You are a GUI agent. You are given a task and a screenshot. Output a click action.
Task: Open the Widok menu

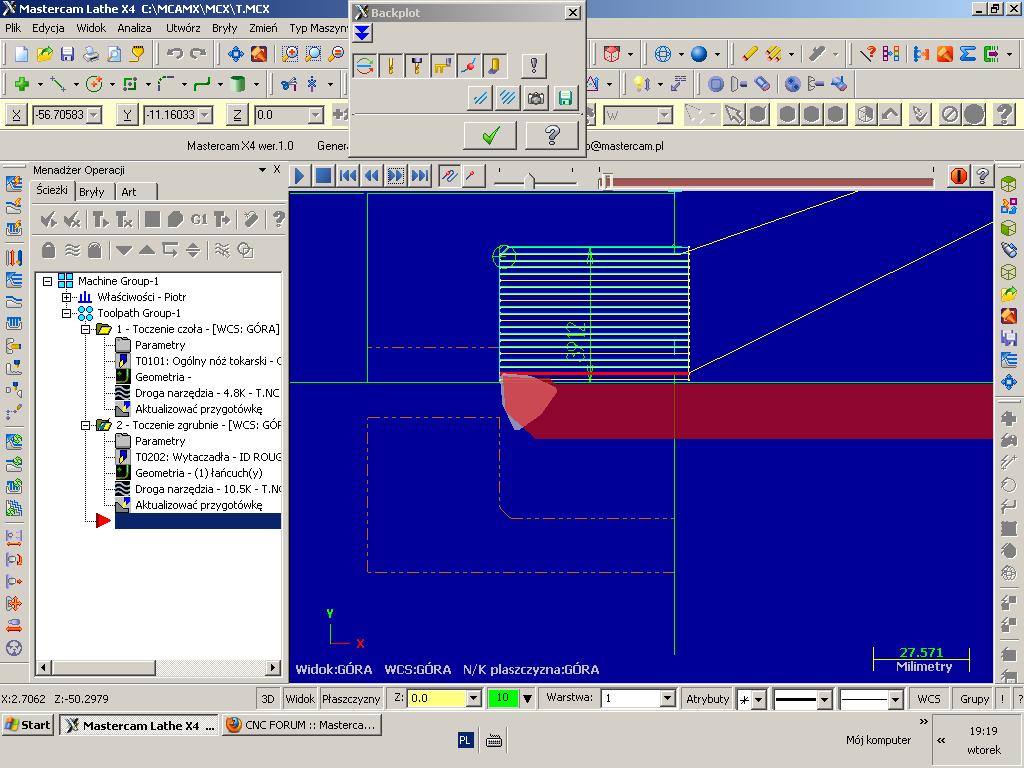tap(91, 28)
